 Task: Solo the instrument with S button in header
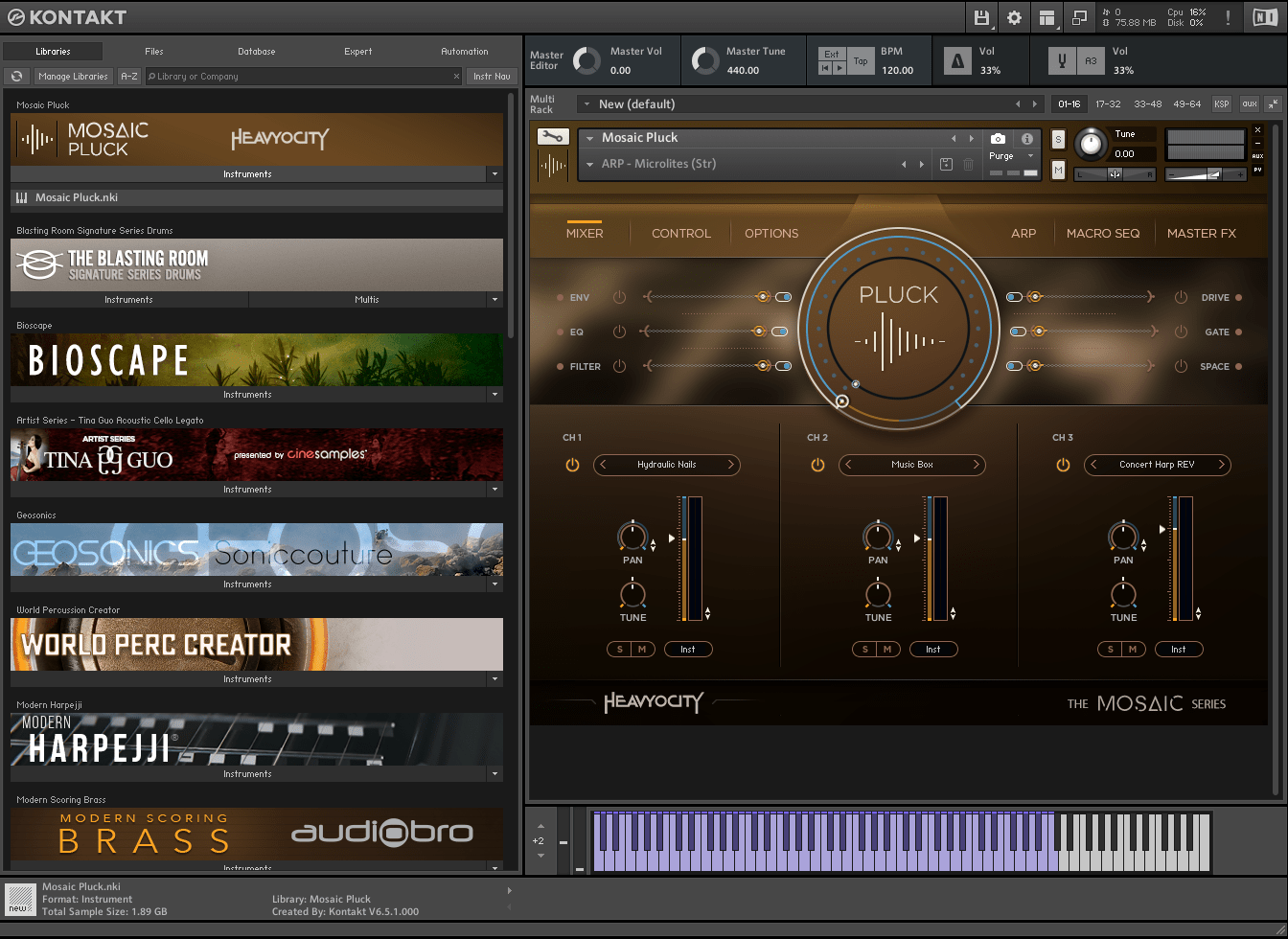1058,140
